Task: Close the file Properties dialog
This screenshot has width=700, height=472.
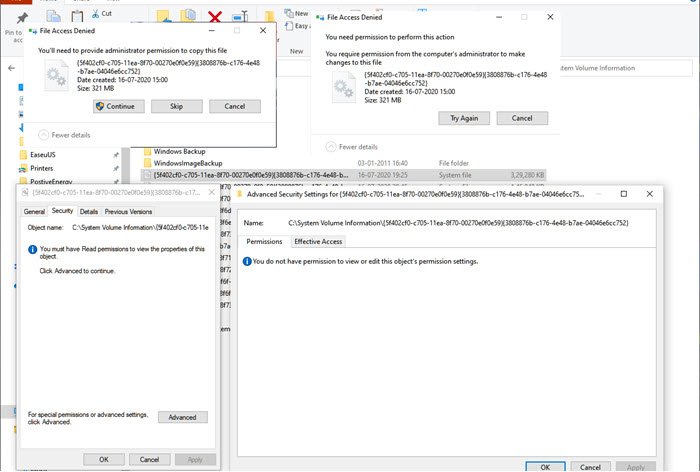Action: (x=212, y=192)
